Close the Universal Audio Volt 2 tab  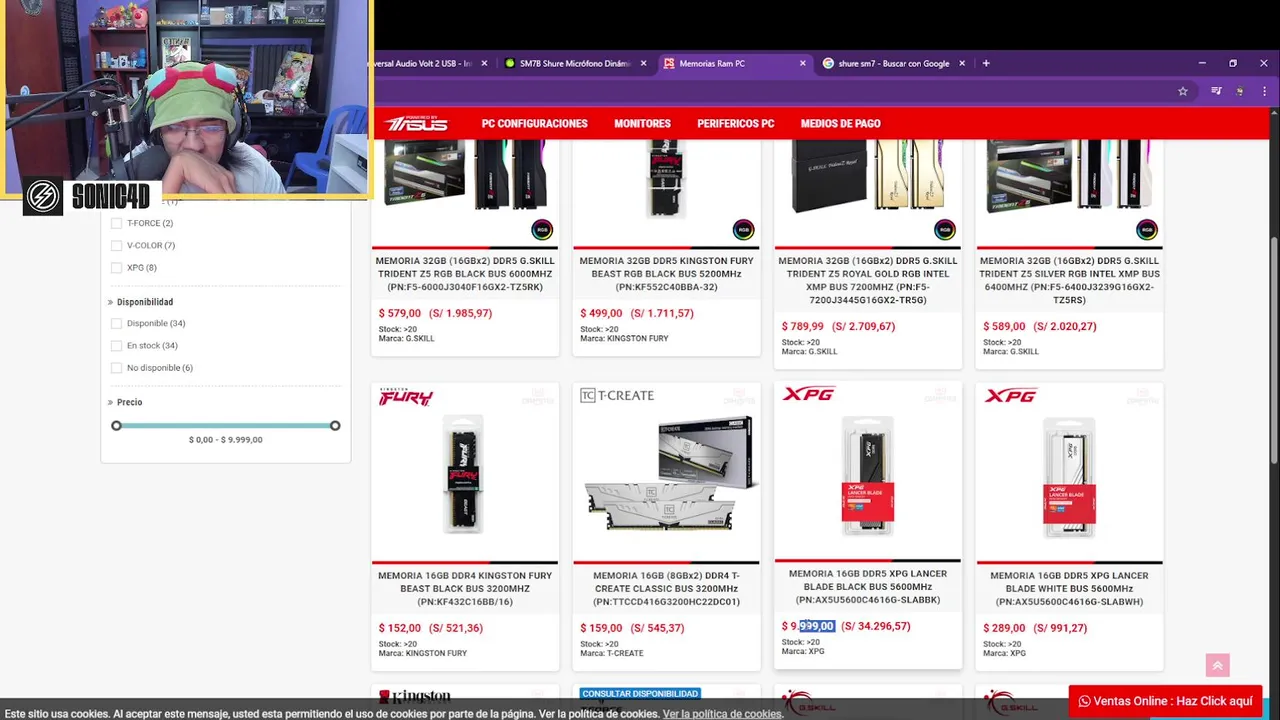[484, 63]
